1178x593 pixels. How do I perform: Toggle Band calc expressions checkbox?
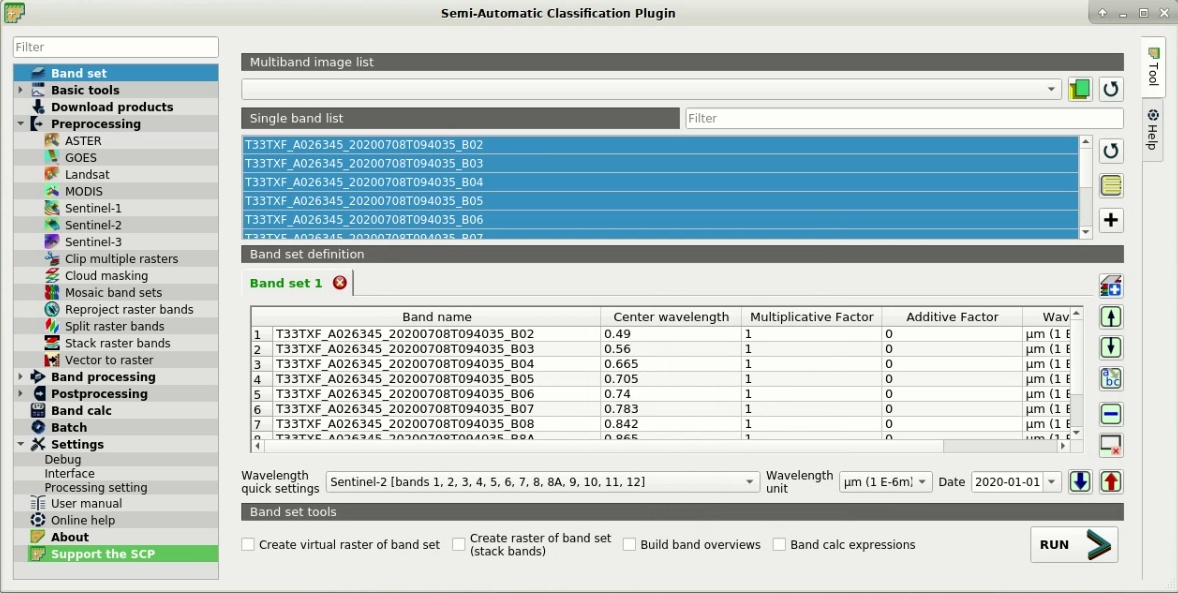pos(780,545)
